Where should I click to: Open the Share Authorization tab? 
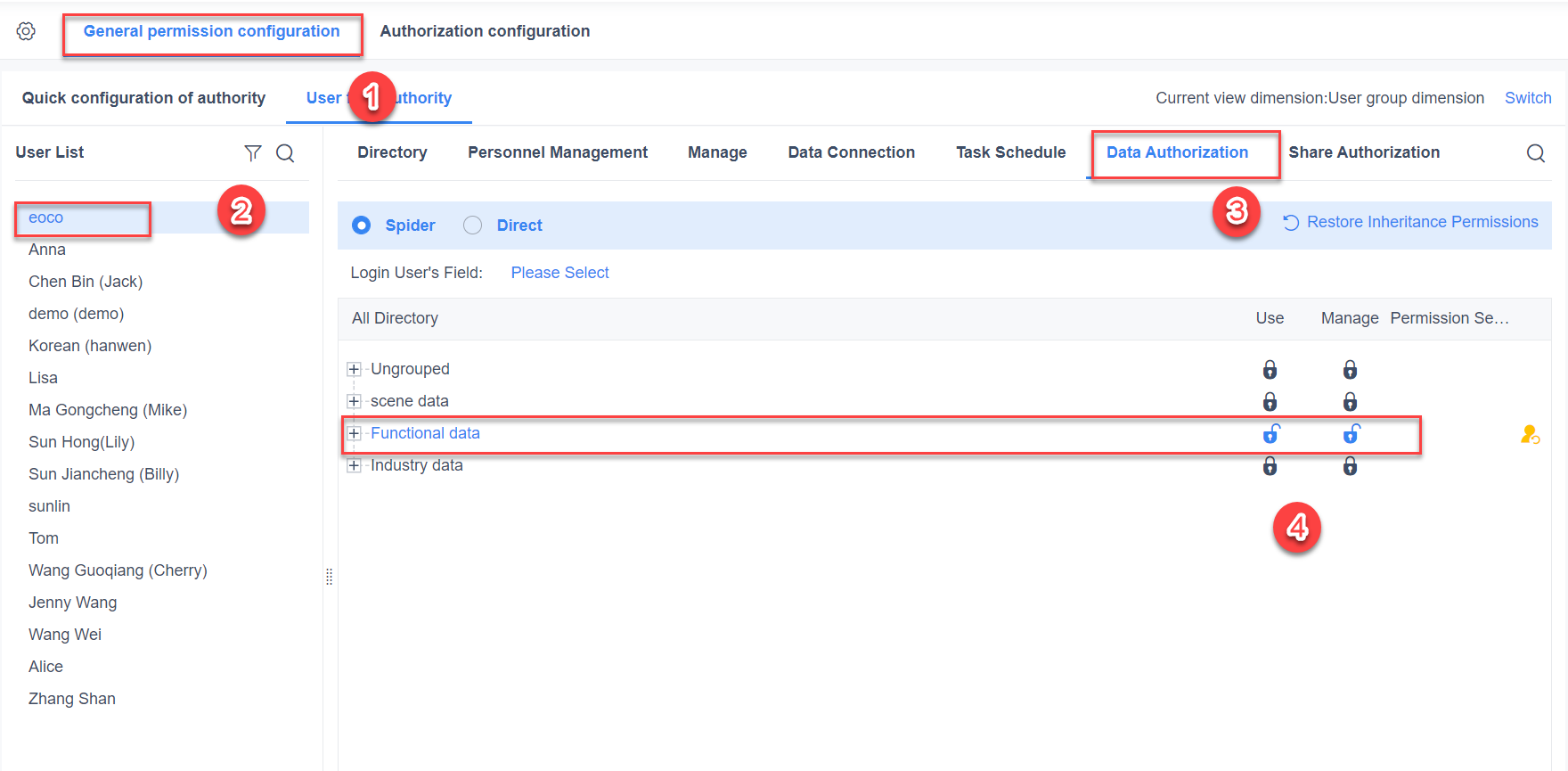coord(1364,152)
